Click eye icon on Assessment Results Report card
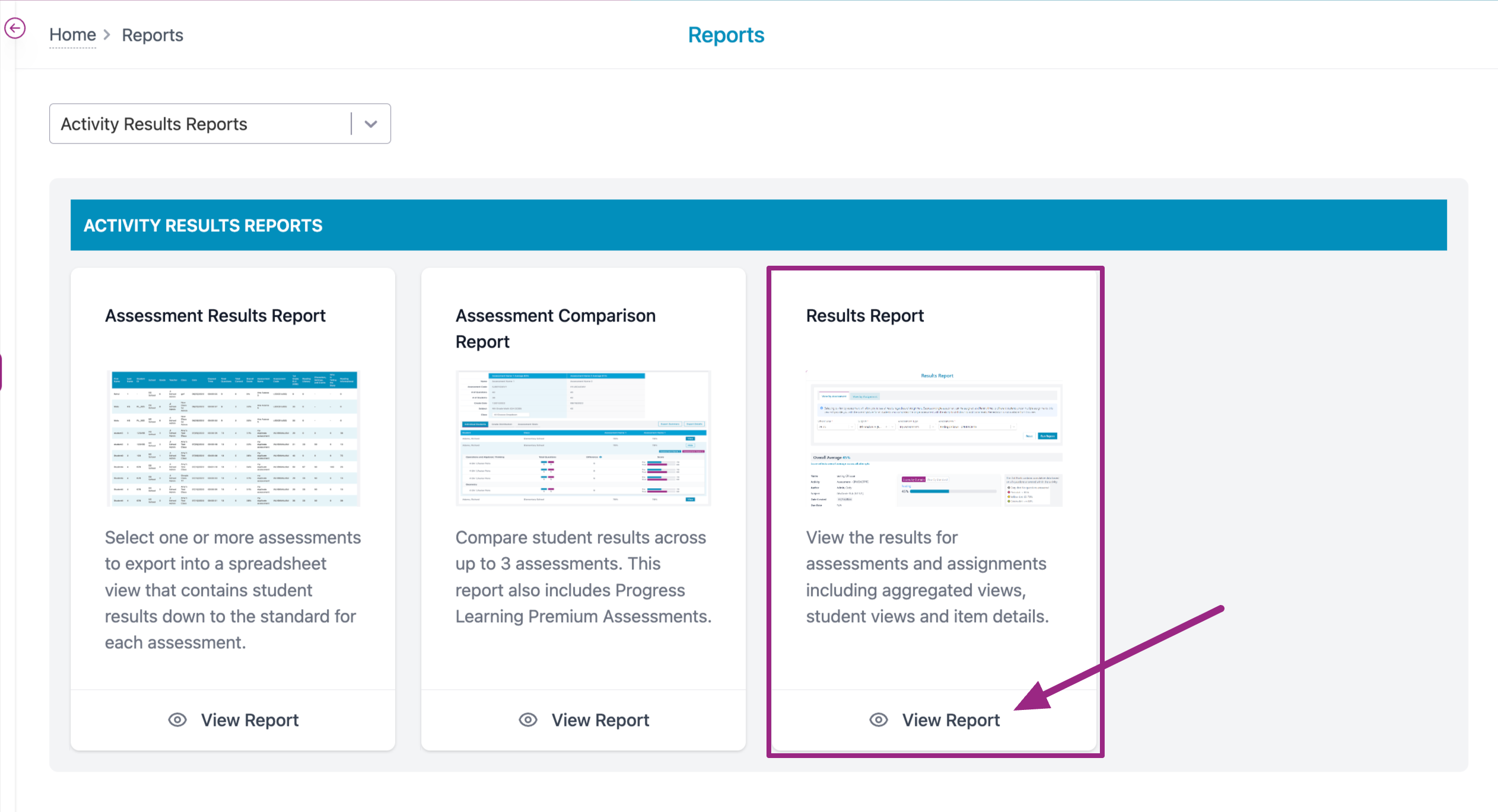 coord(177,719)
